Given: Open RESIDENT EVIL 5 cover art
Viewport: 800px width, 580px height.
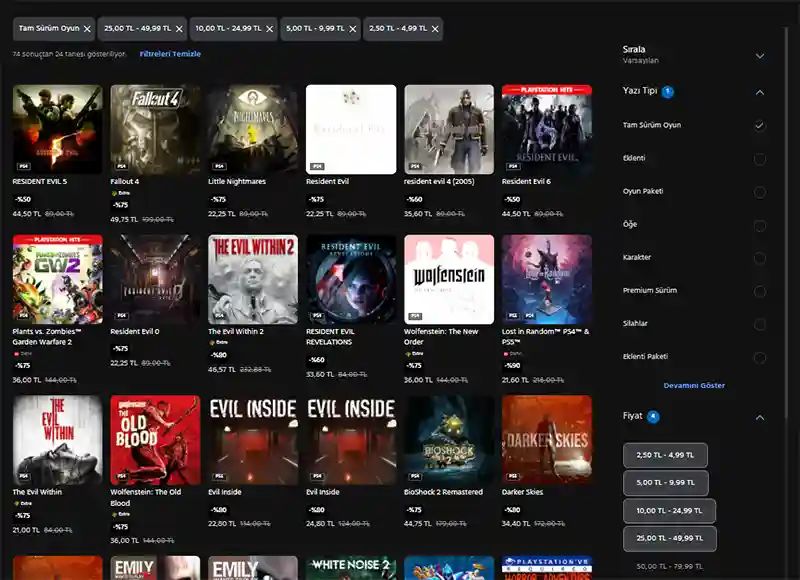Looking at the screenshot, I should click(x=58, y=130).
